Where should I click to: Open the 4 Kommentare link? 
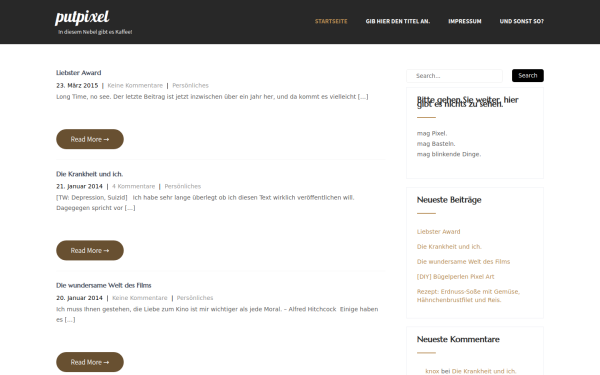click(134, 186)
